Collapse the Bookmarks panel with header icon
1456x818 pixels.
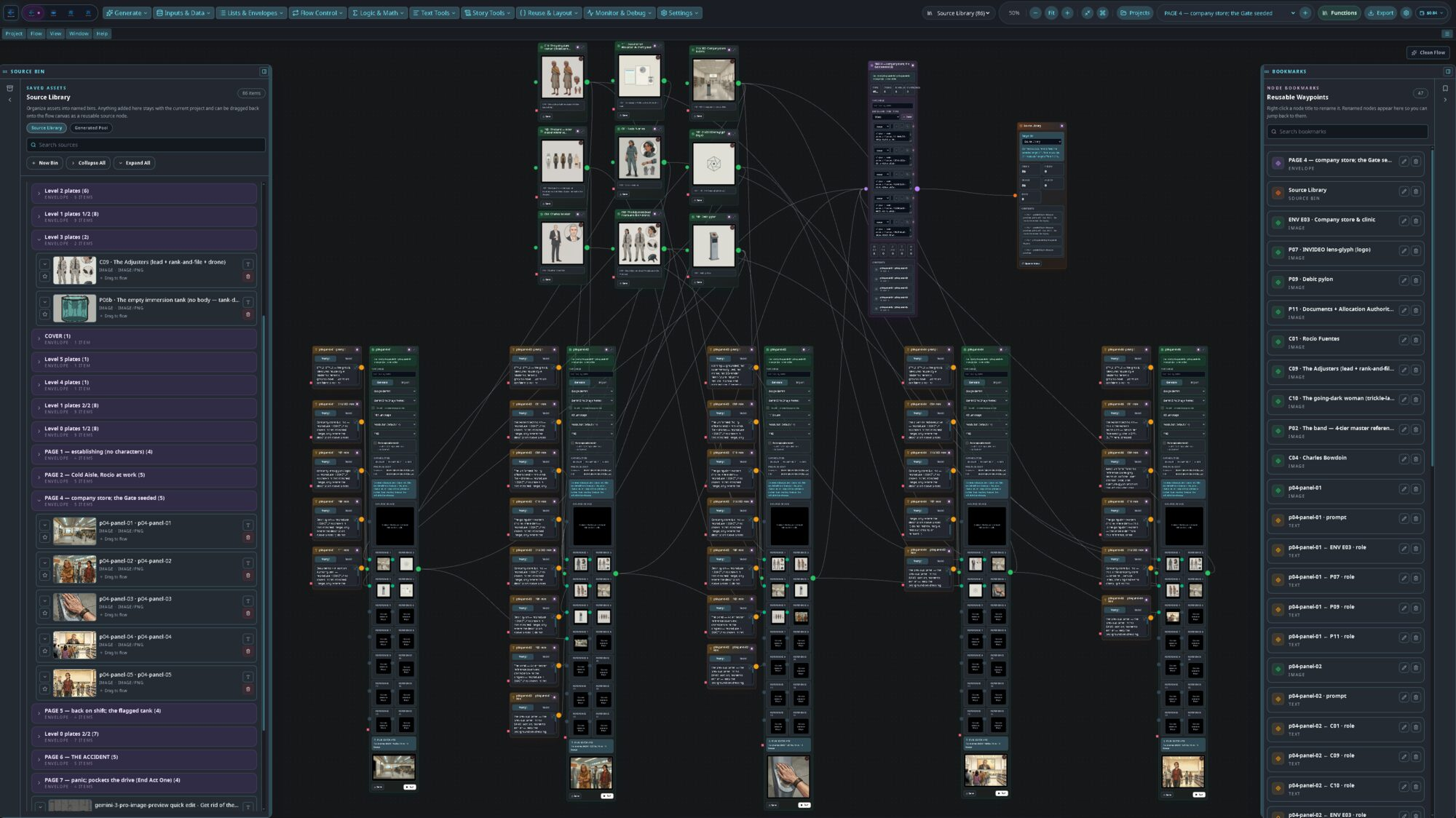point(1448,71)
